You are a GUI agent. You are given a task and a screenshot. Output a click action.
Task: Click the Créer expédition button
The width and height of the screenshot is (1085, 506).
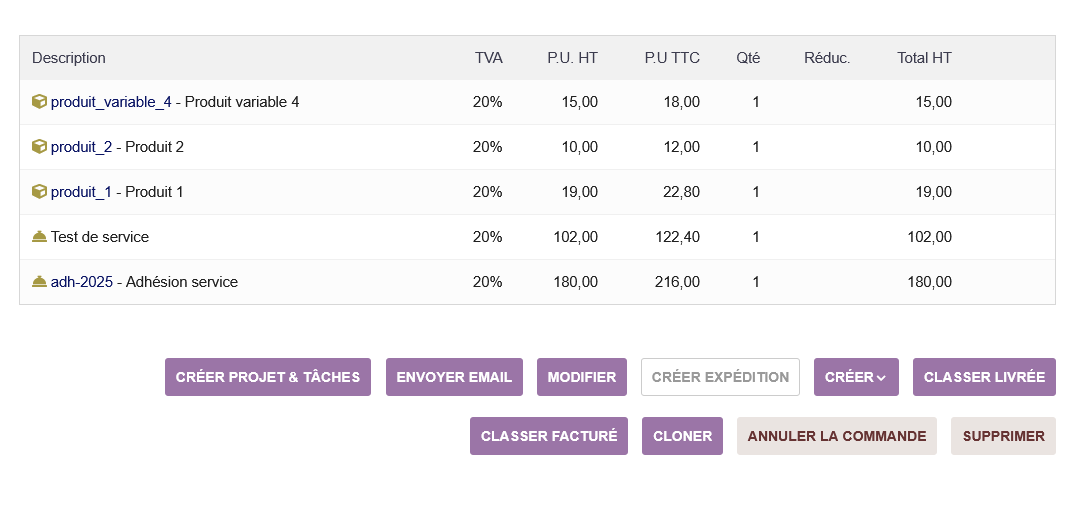pyautogui.click(x=720, y=377)
